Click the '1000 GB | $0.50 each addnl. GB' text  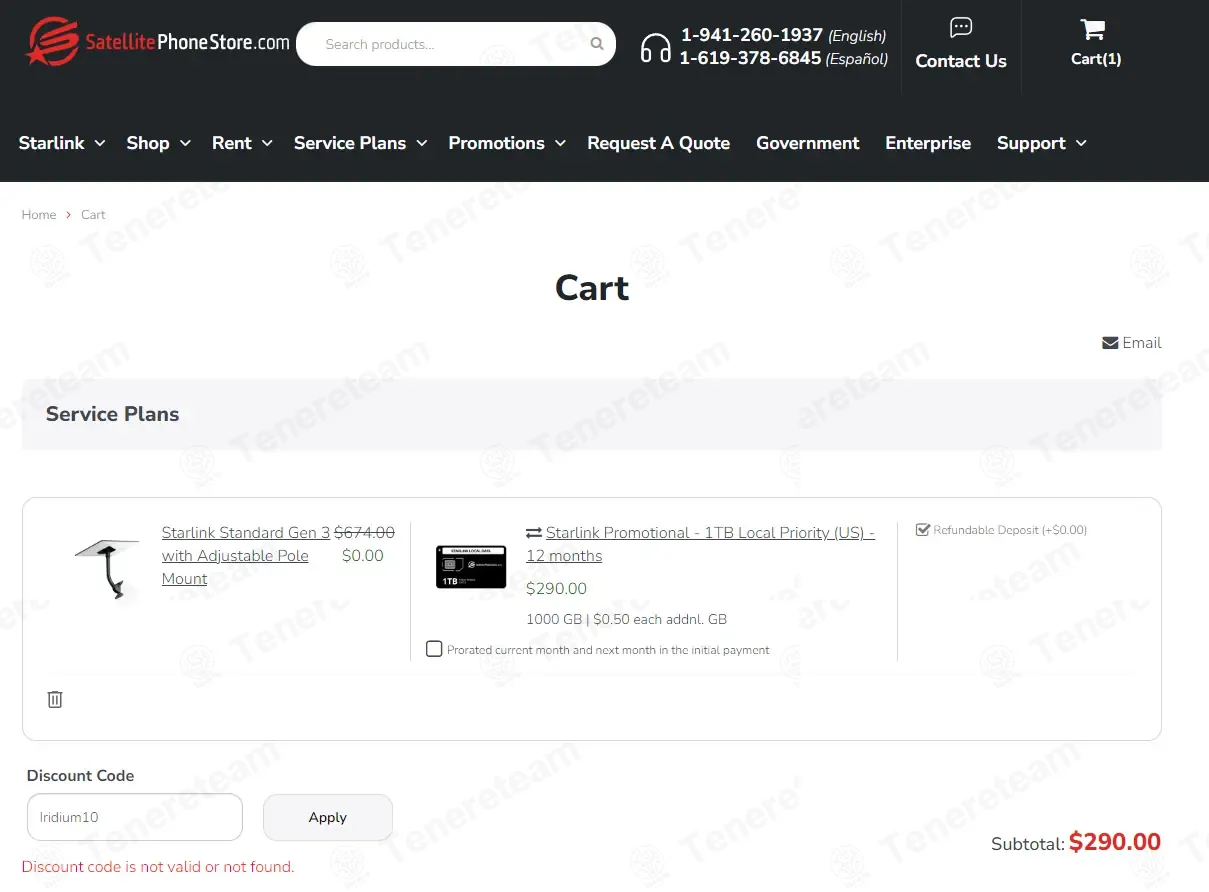[627, 619]
